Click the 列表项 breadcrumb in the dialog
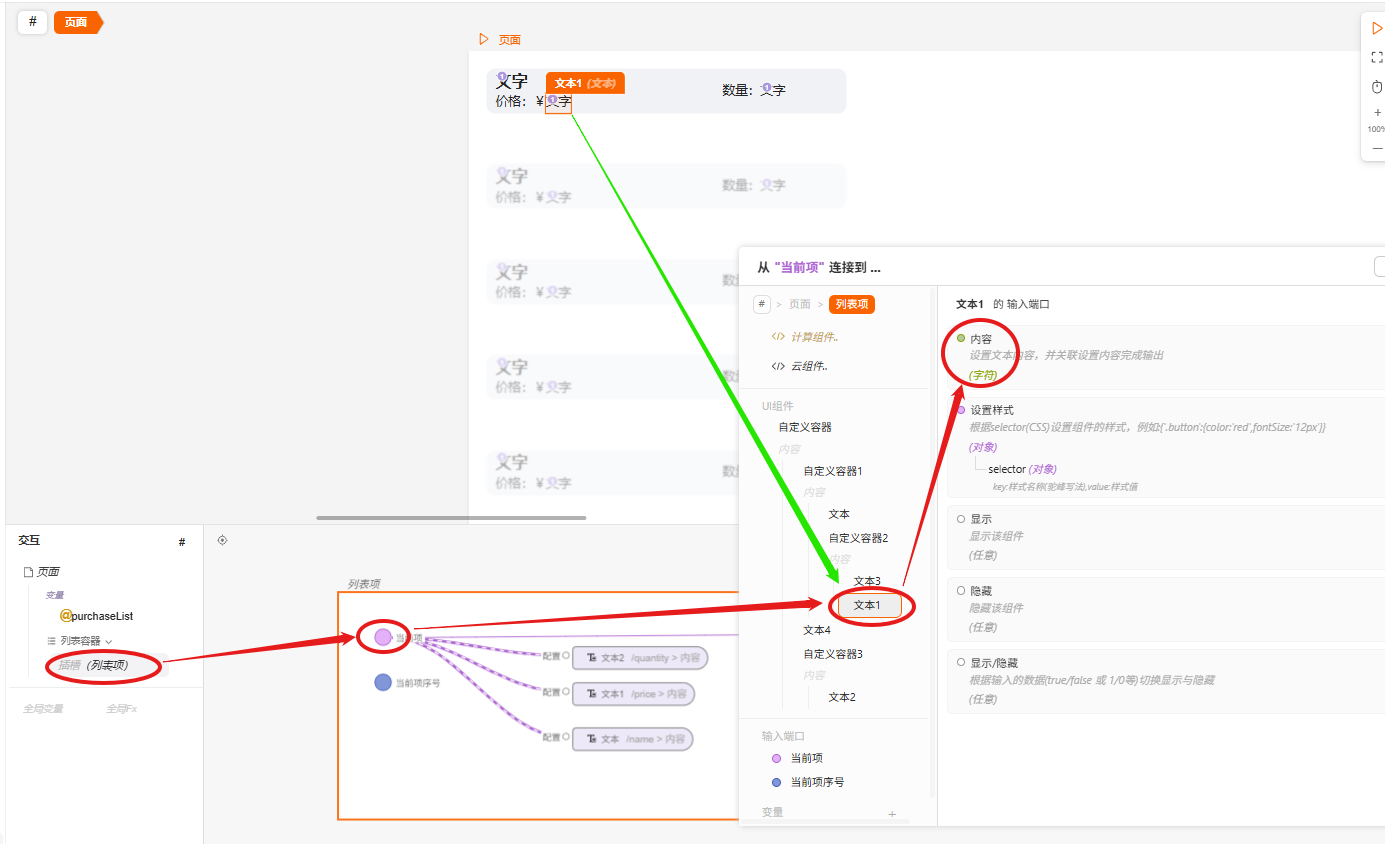1385x844 pixels. point(851,304)
